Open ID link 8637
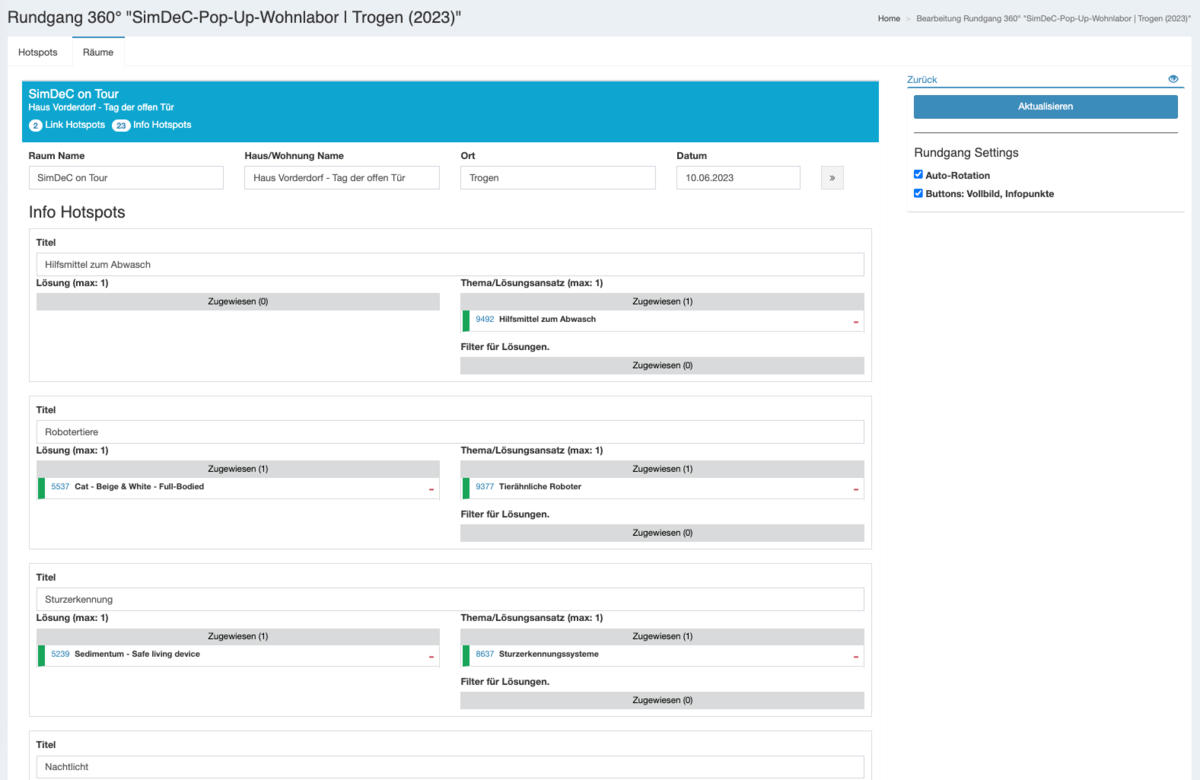 pyautogui.click(x=485, y=654)
